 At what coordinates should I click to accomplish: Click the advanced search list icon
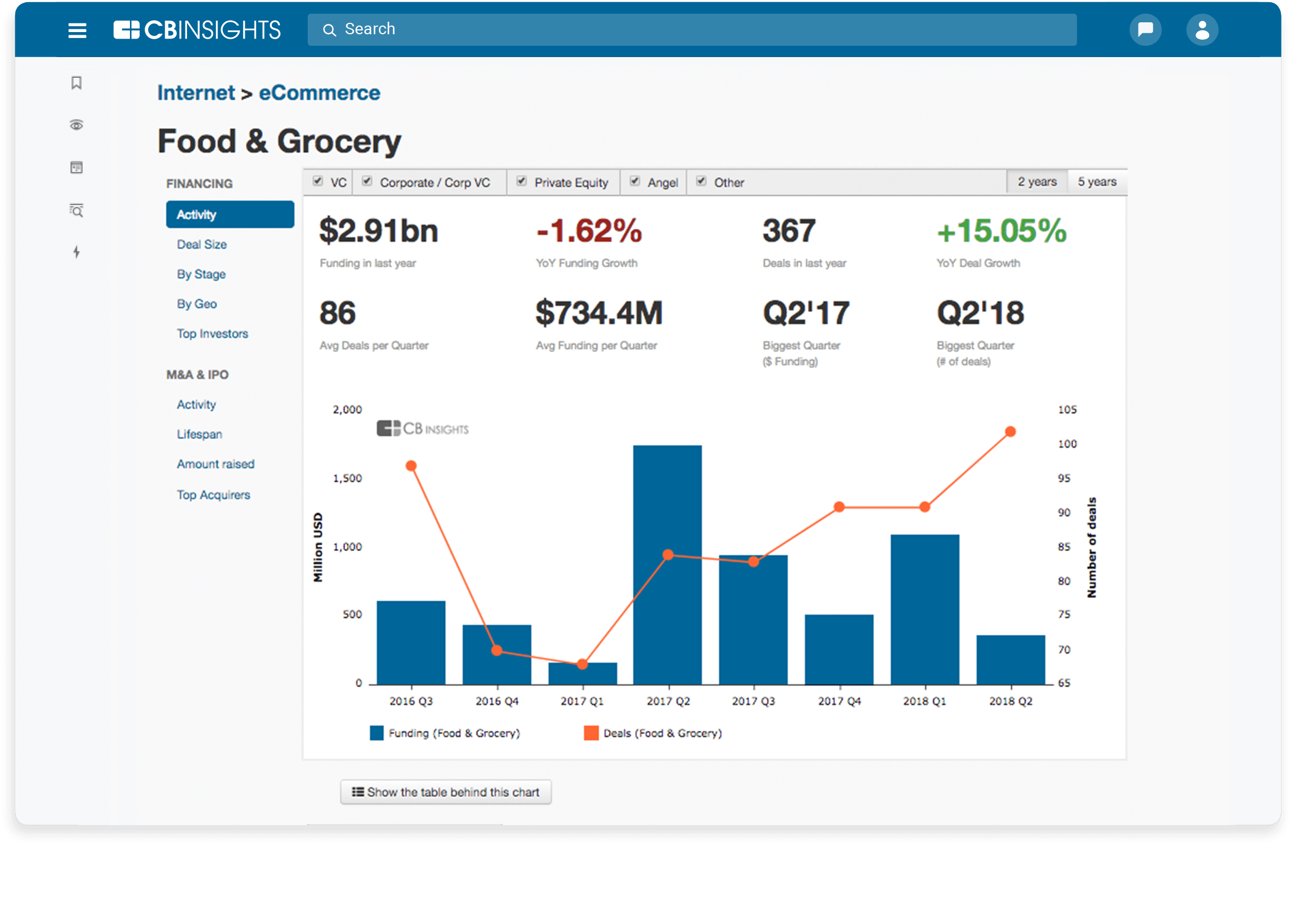point(76,210)
